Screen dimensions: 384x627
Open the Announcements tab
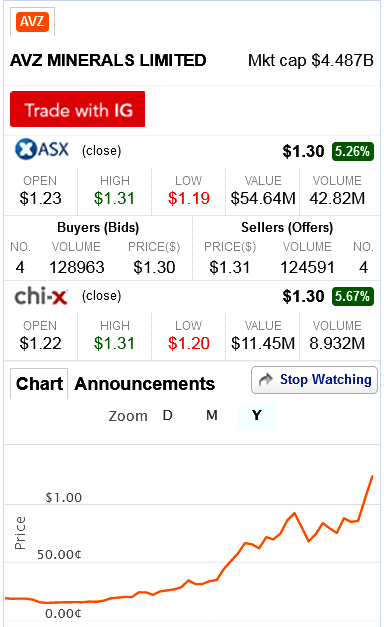pyautogui.click(x=145, y=384)
